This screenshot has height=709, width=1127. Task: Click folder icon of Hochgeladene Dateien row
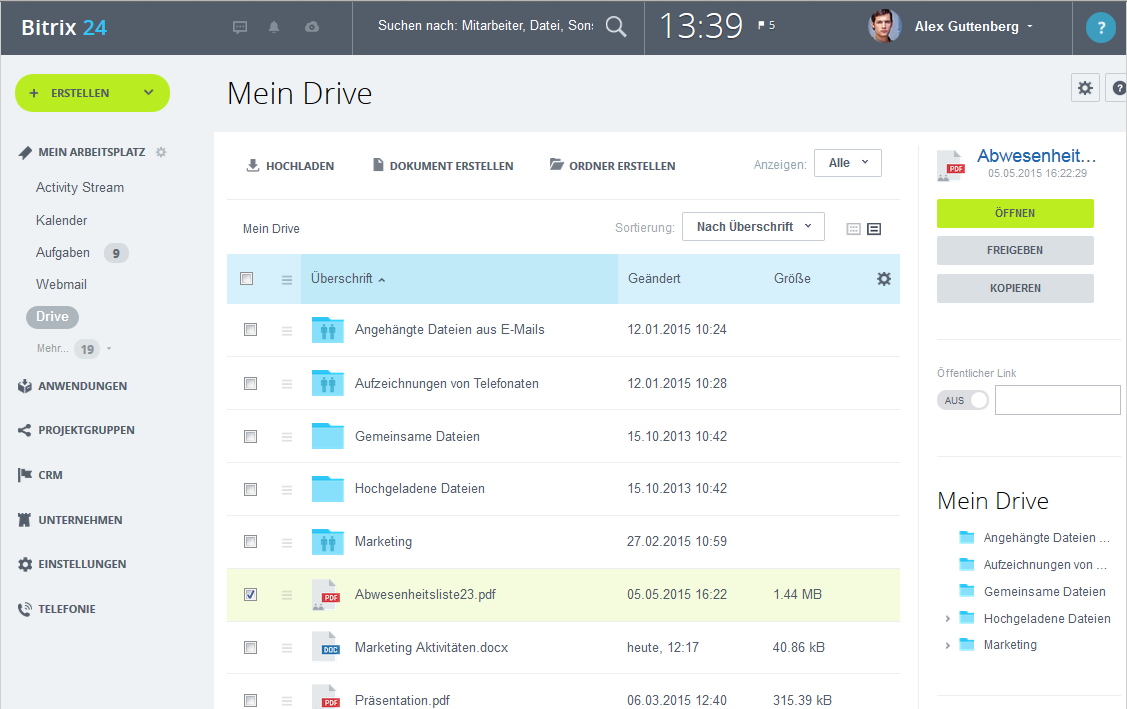328,489
